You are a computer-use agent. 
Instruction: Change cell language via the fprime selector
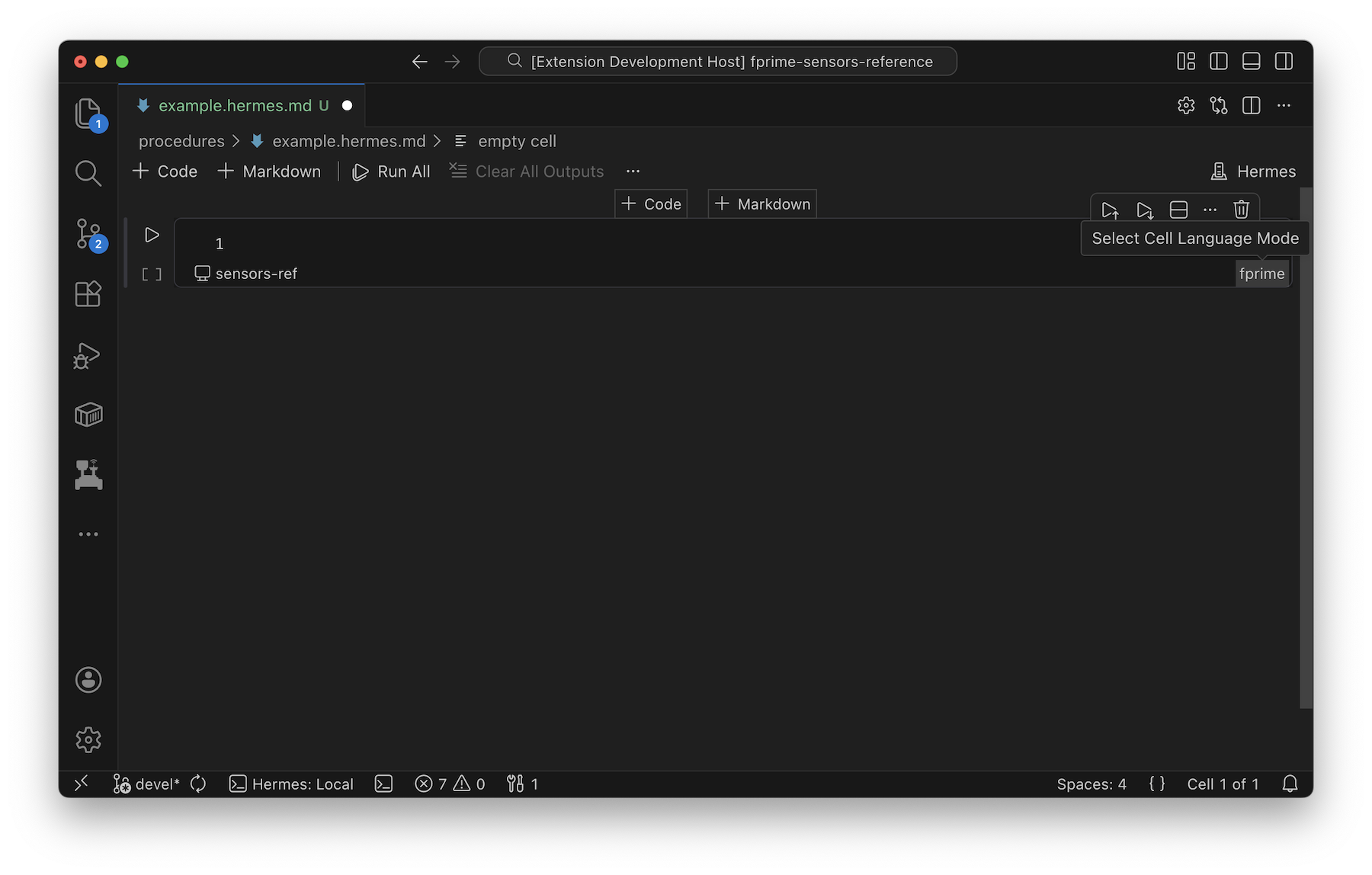tap(1262, 273)
